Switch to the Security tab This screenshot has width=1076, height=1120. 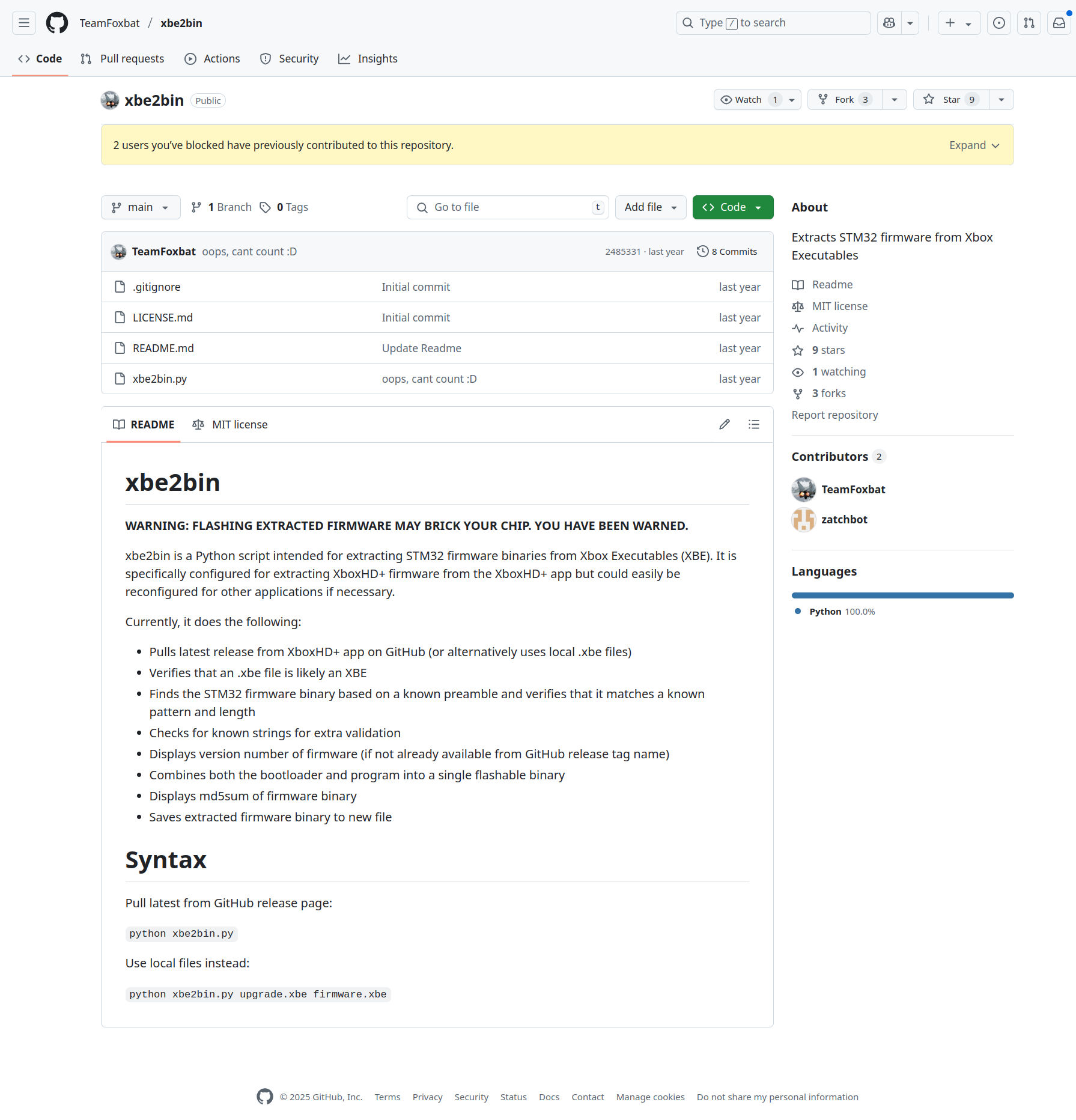[289, 59]
